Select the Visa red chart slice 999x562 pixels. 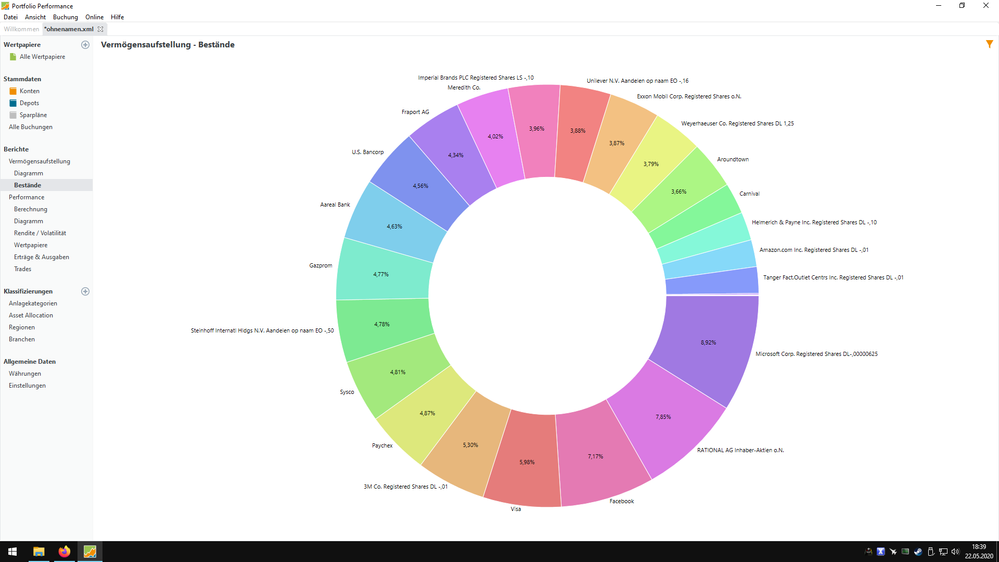(521, 465)
